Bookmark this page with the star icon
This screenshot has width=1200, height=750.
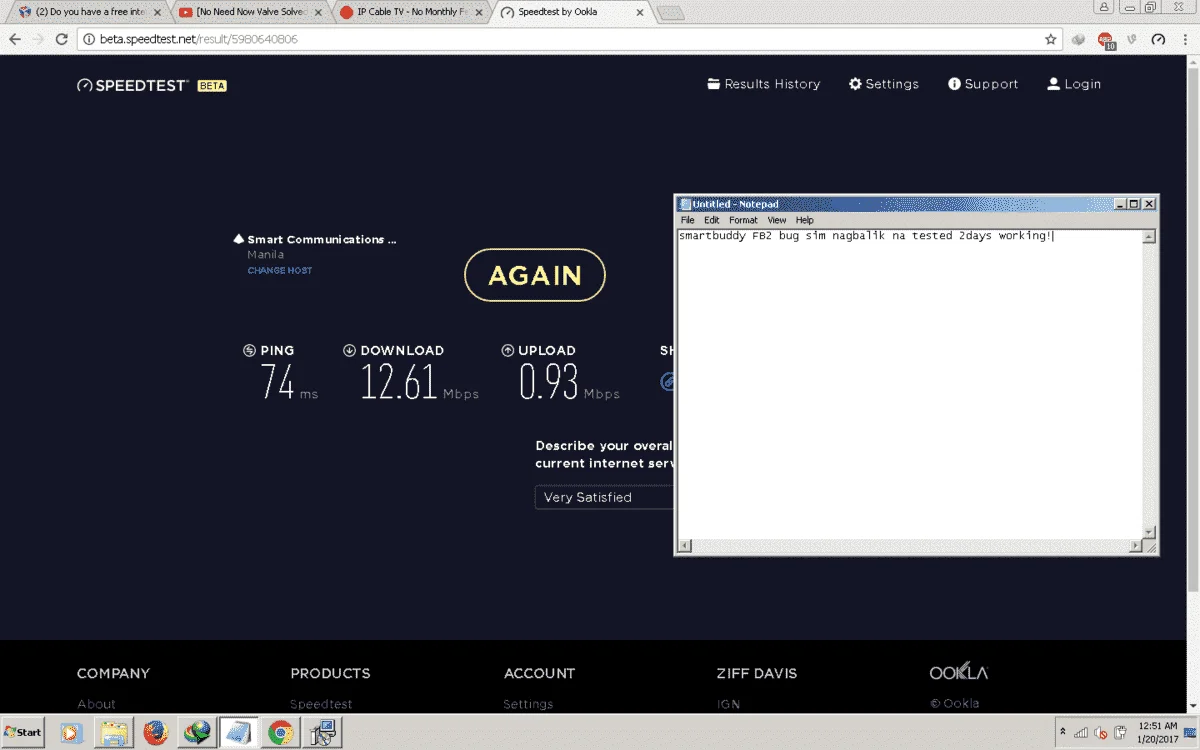(x=1051, y=39)
